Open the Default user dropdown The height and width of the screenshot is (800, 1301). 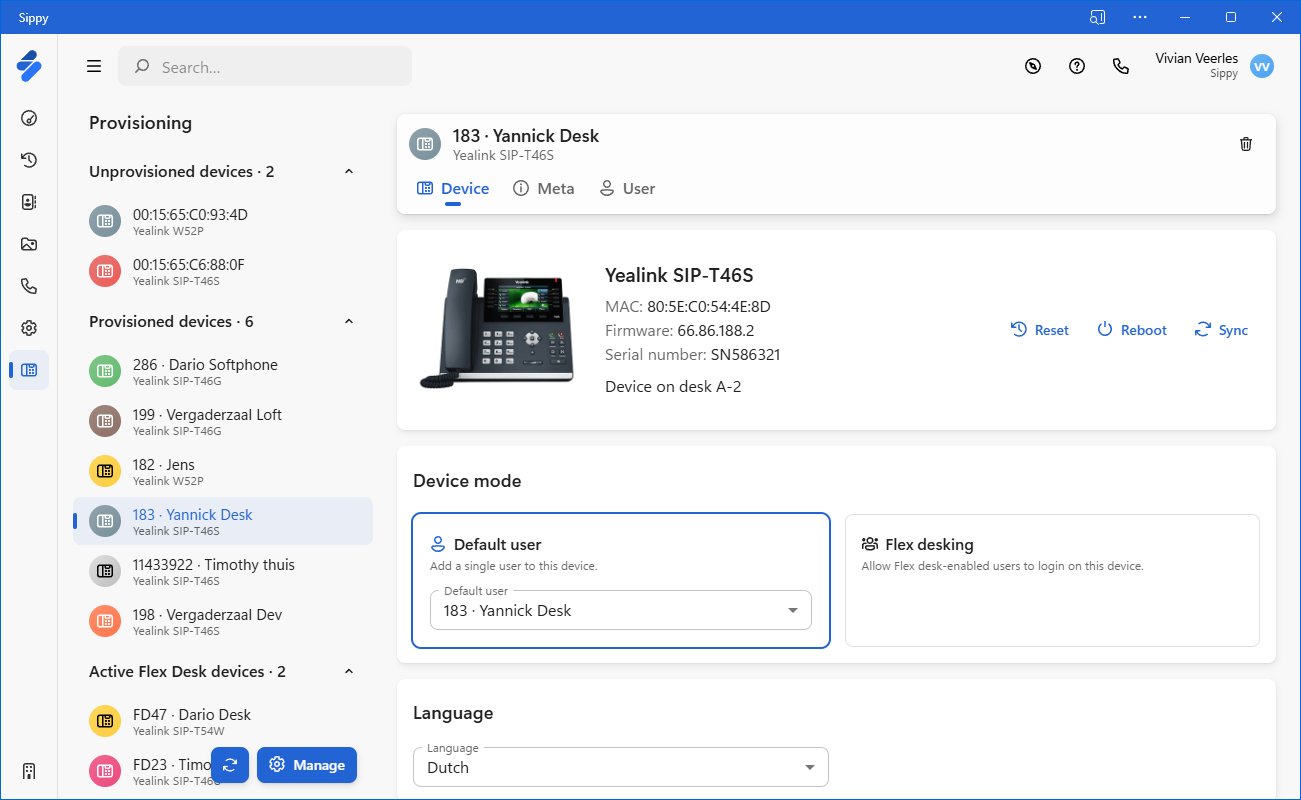[x=620, y=610]
